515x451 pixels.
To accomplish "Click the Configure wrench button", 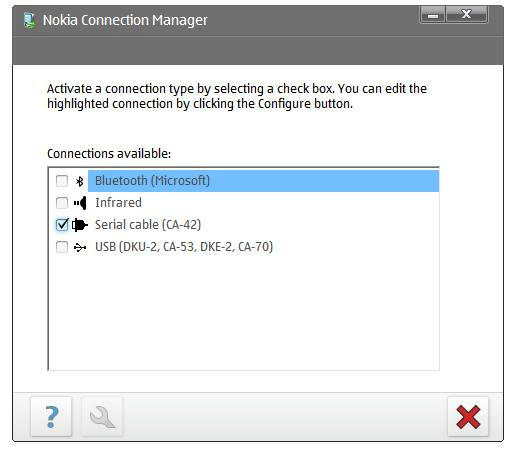I will 102,416.
